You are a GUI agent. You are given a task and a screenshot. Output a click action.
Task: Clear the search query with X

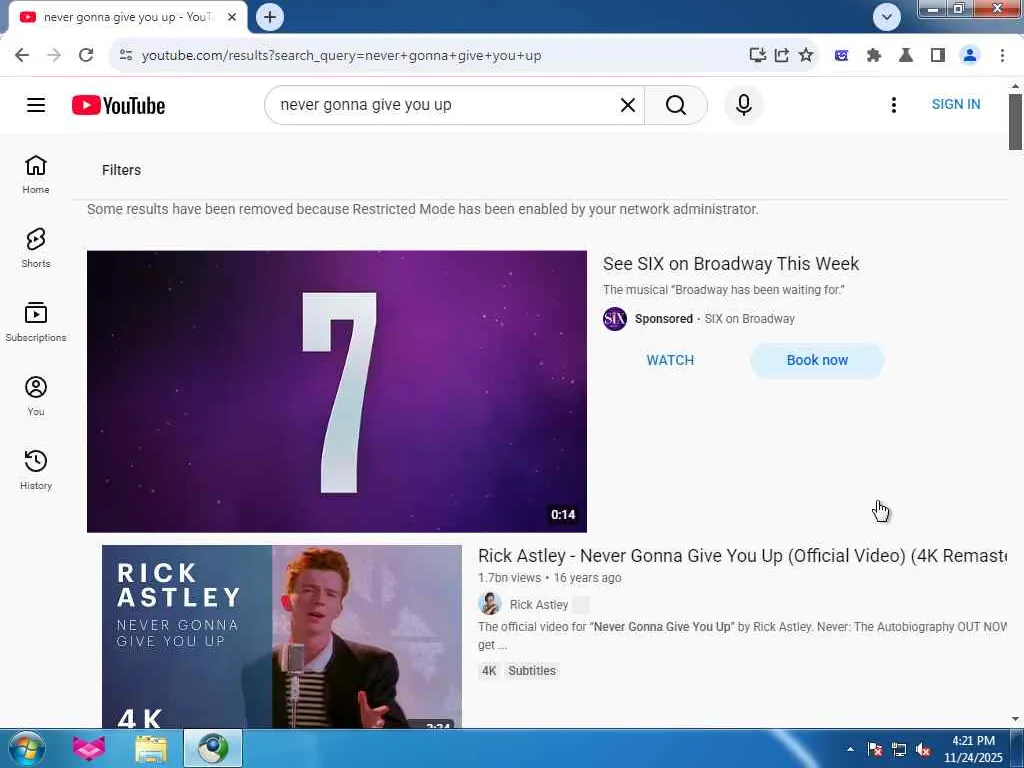point(628,104)
